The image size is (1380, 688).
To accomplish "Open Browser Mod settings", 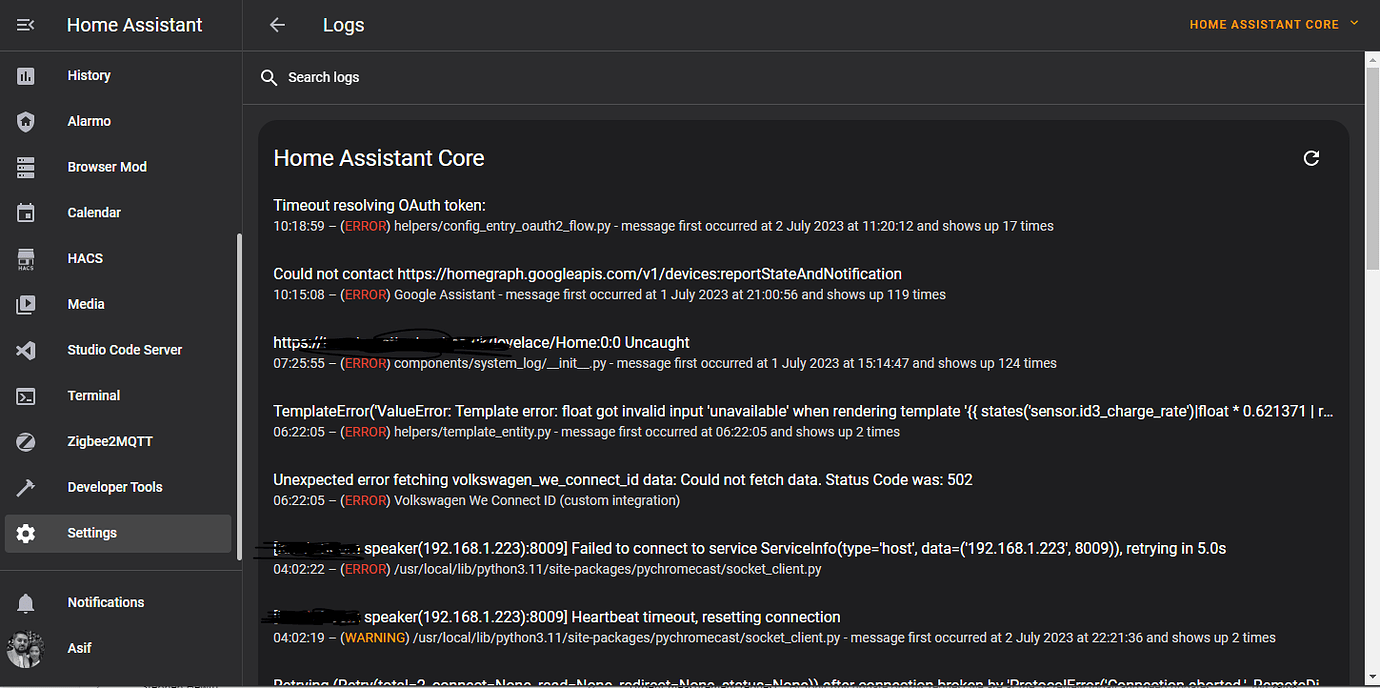I will pyautogui.click(x=106, y=167).
